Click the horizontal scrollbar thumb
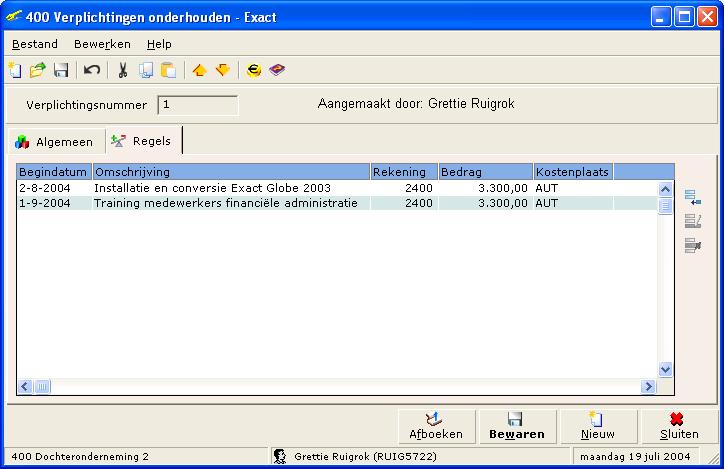Viewport: 724px width, 469px height. pos(42,386)
